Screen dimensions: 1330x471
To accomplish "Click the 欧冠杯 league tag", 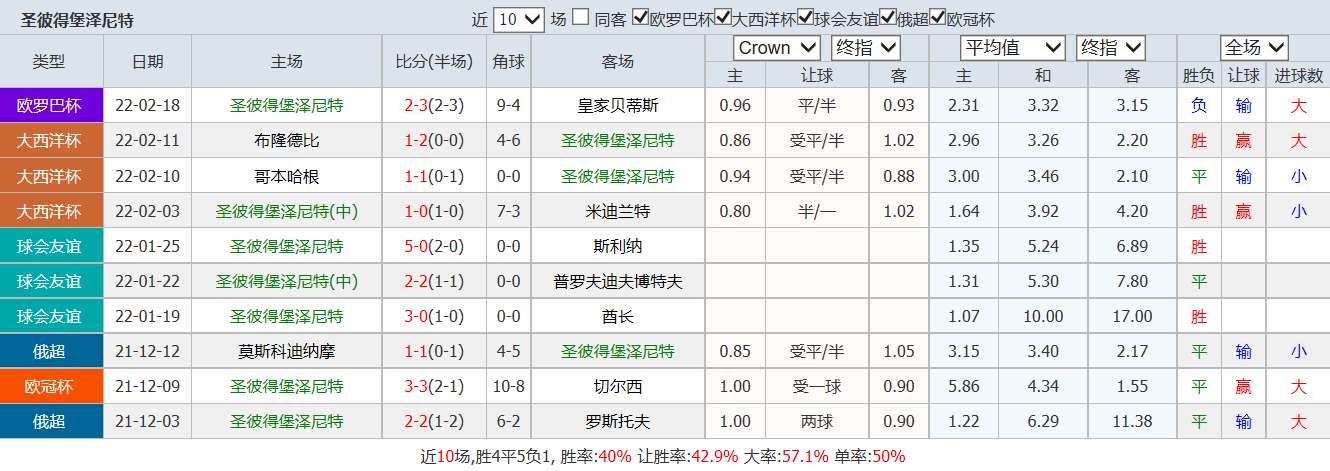I will tap(49, 386).
